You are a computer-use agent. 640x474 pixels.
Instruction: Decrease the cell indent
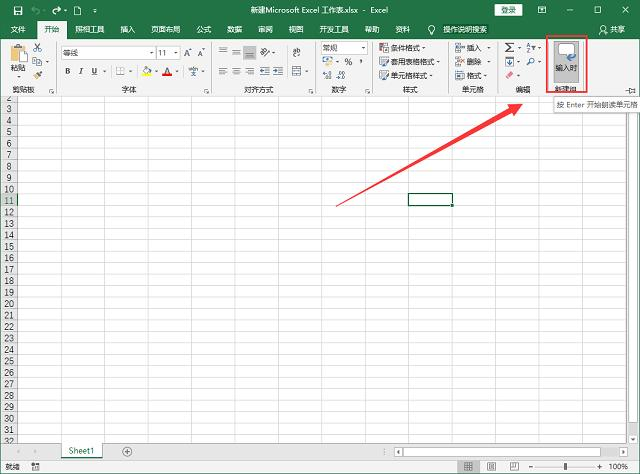tap(264, 71)
